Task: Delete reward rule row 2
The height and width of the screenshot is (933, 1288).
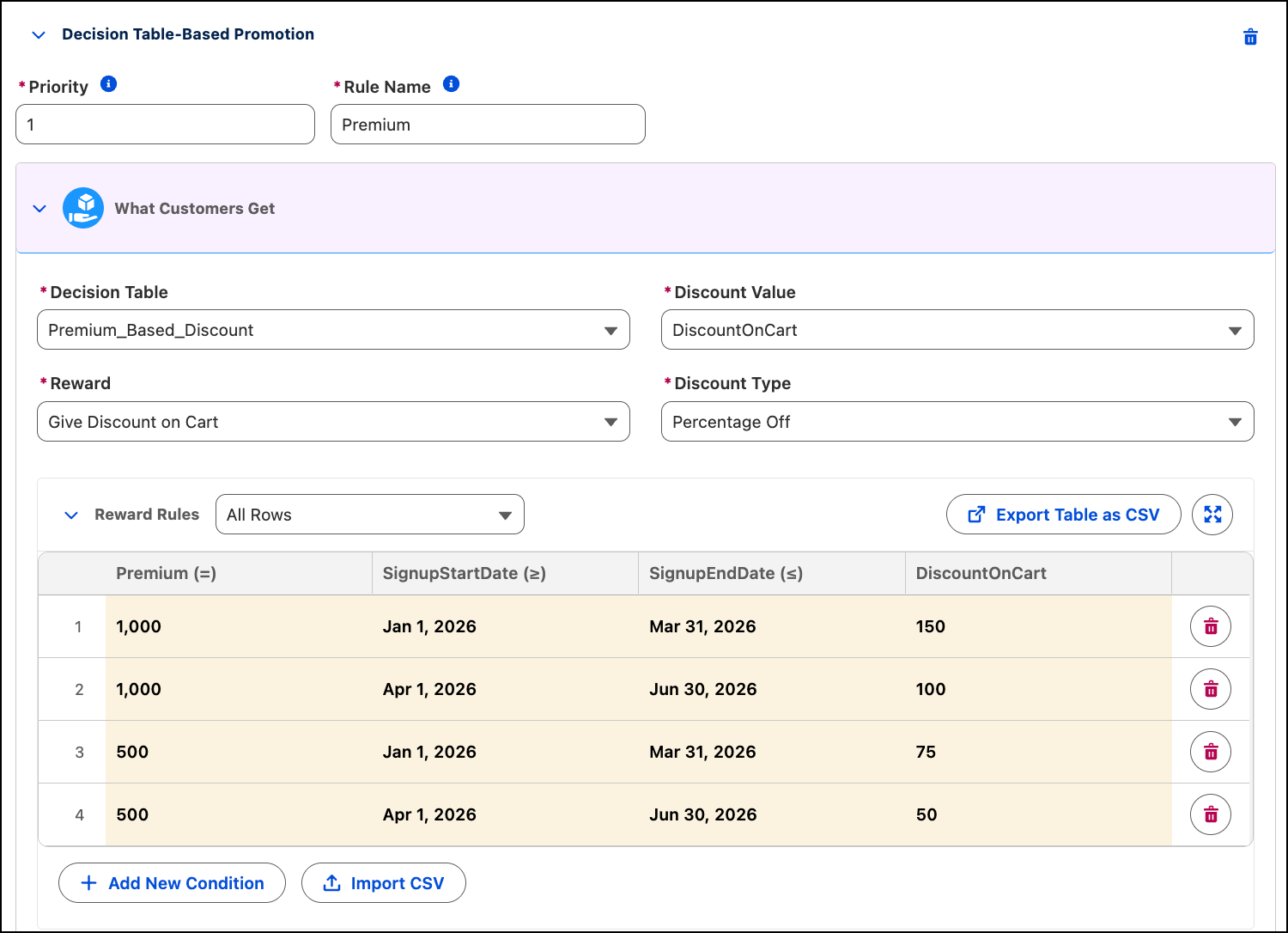Action: point(1211,689)
